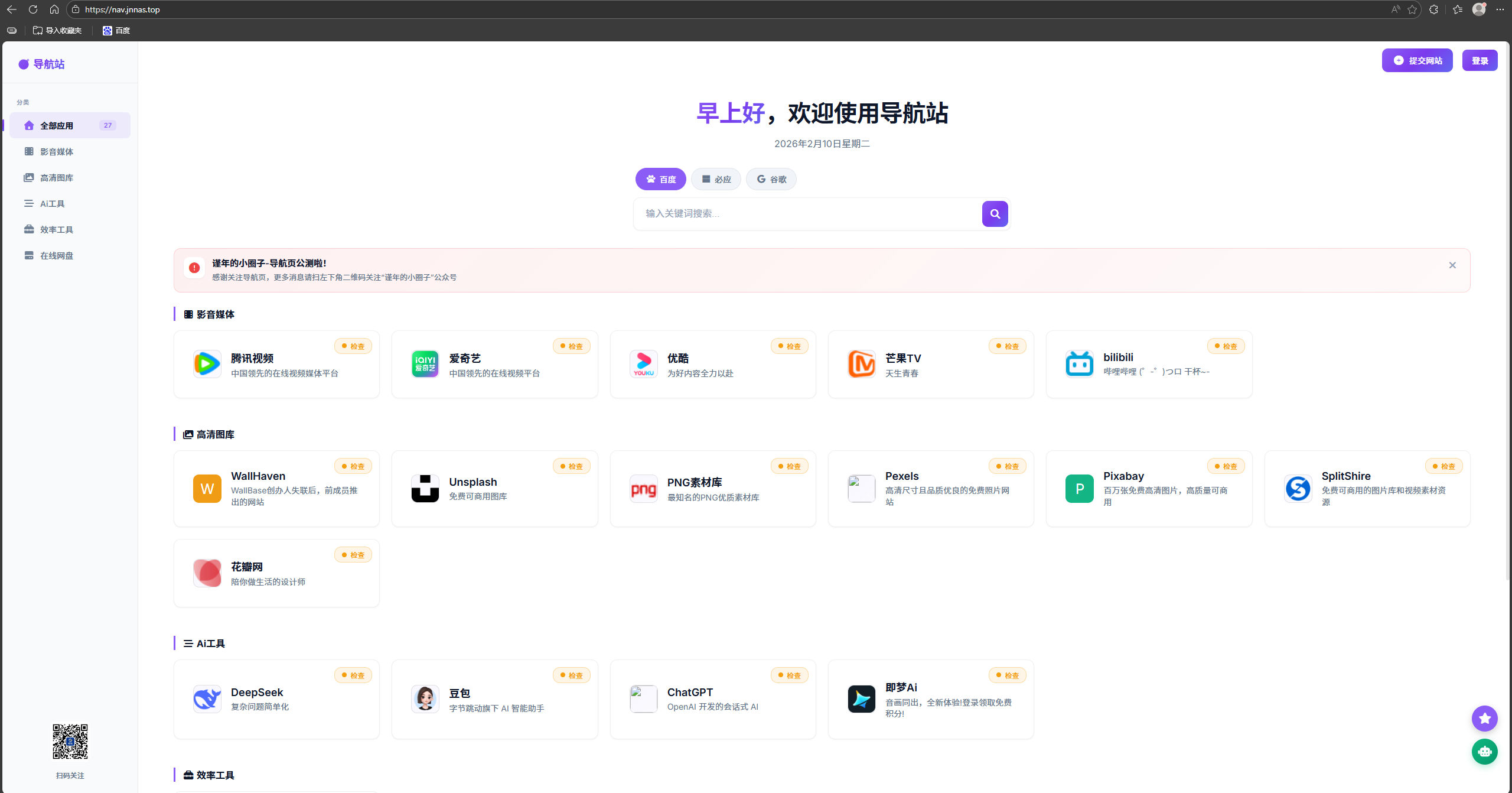Click the 登录 button

1480,60
